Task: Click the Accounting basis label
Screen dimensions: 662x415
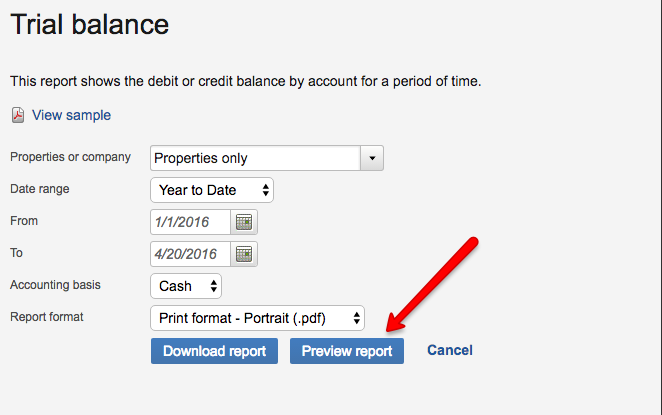Action: (x=55, y=285)
